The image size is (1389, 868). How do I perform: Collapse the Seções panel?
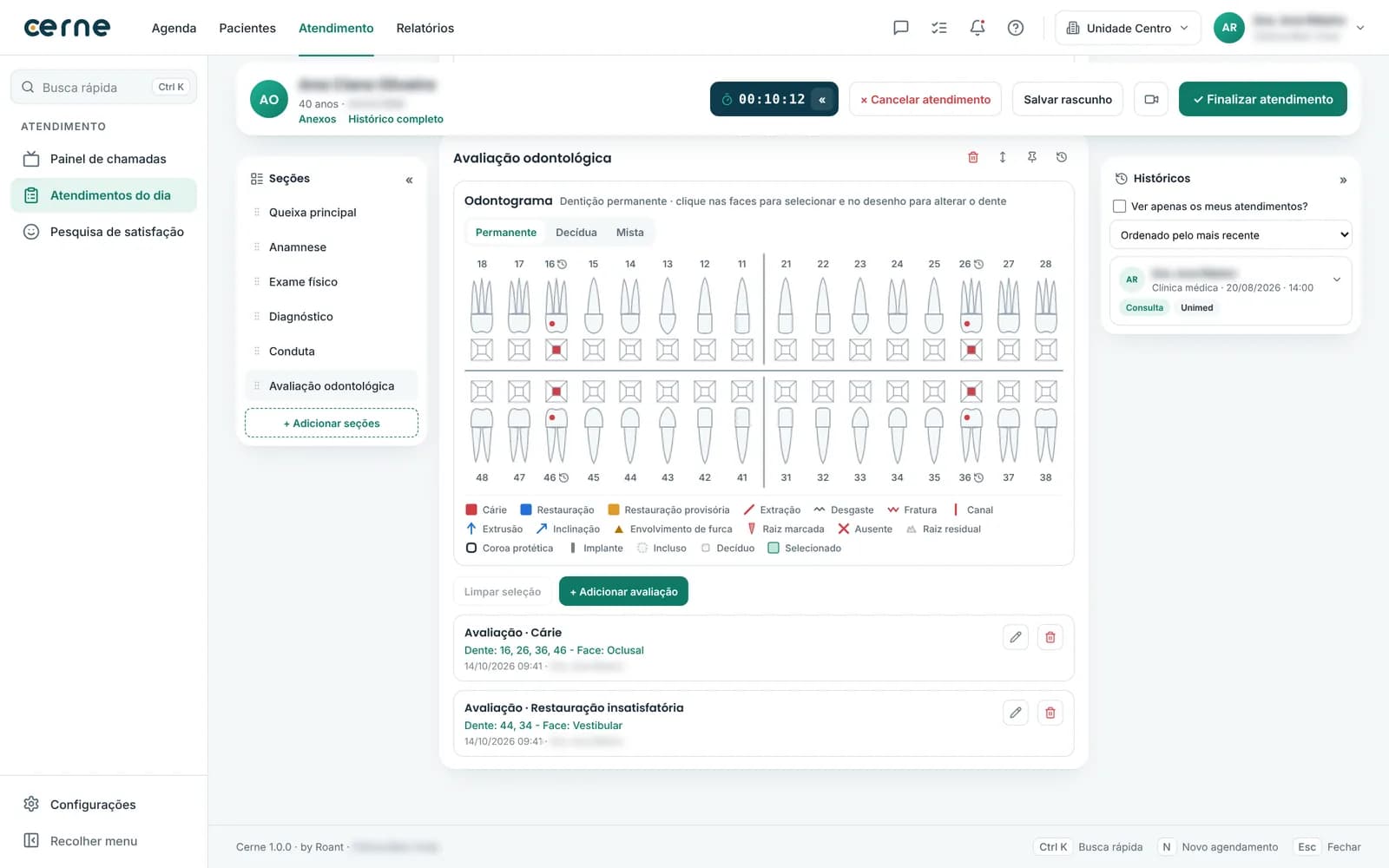409,180
